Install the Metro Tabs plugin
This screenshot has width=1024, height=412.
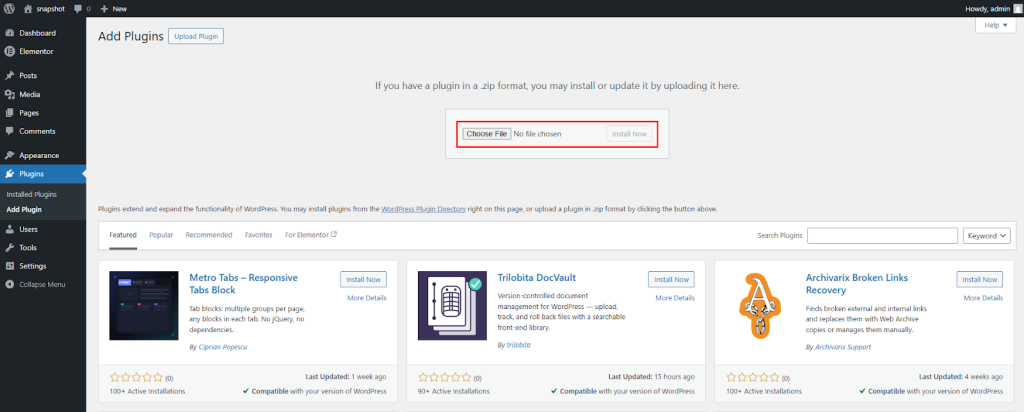pyautogui.click(x=363, y=279)
